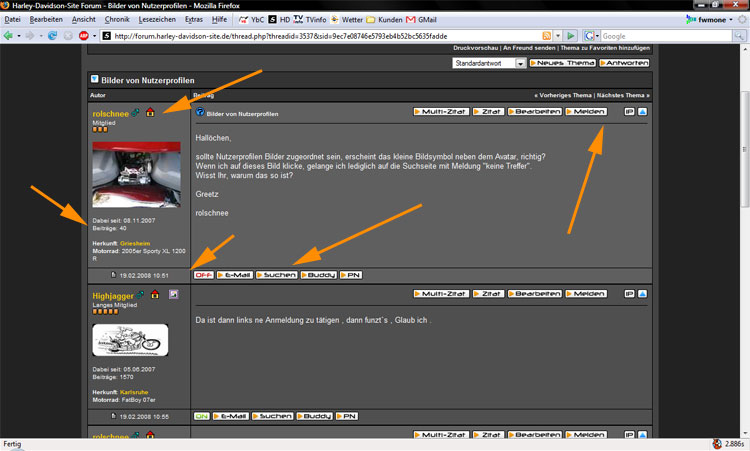
Task: Click homepage house icon beside Highjagger's username
Action: (157, 294)
